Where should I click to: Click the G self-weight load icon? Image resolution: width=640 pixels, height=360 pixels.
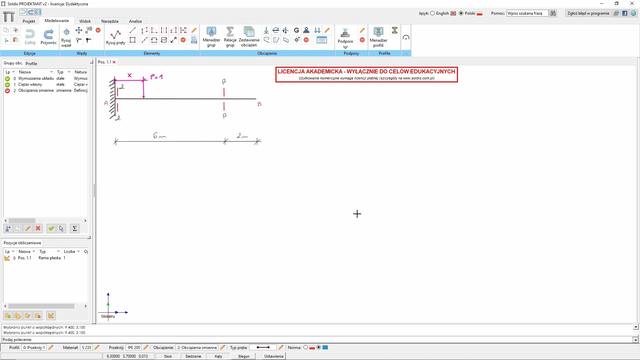pyautogui.click(x=296, y=30)
